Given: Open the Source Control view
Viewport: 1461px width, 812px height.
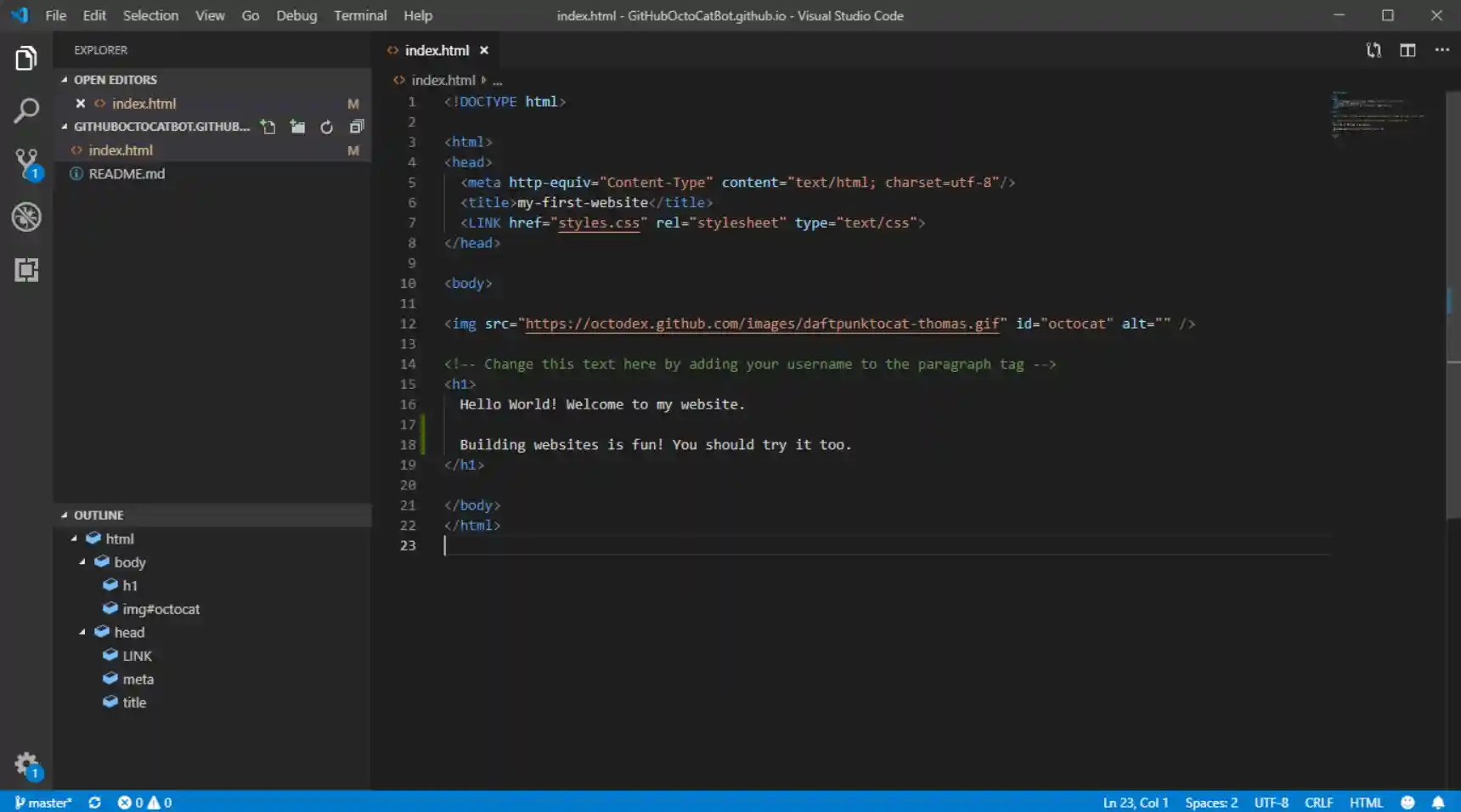Looking at the screenshot, I should (26, 163).
